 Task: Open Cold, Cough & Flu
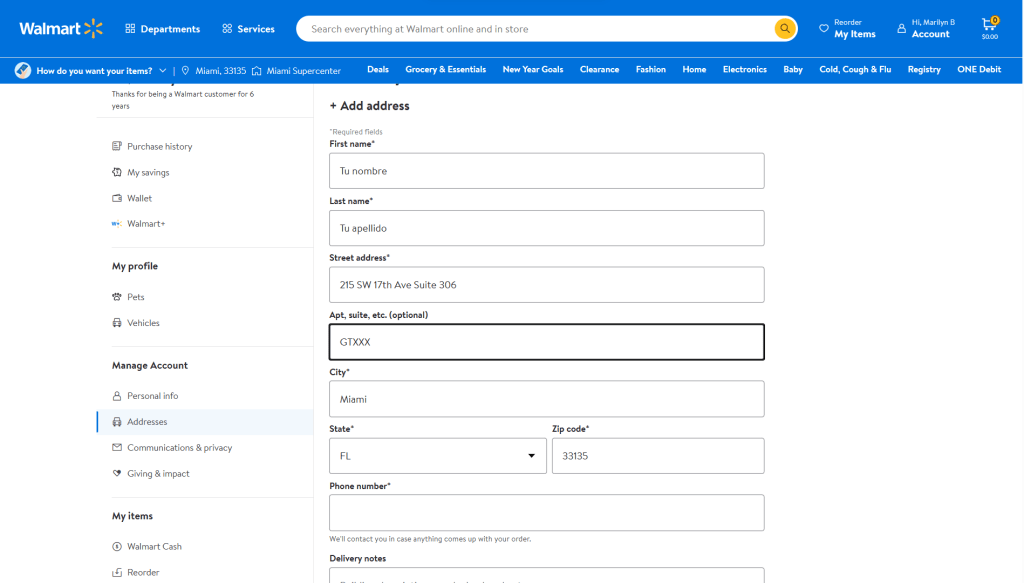tap(855, 69)
